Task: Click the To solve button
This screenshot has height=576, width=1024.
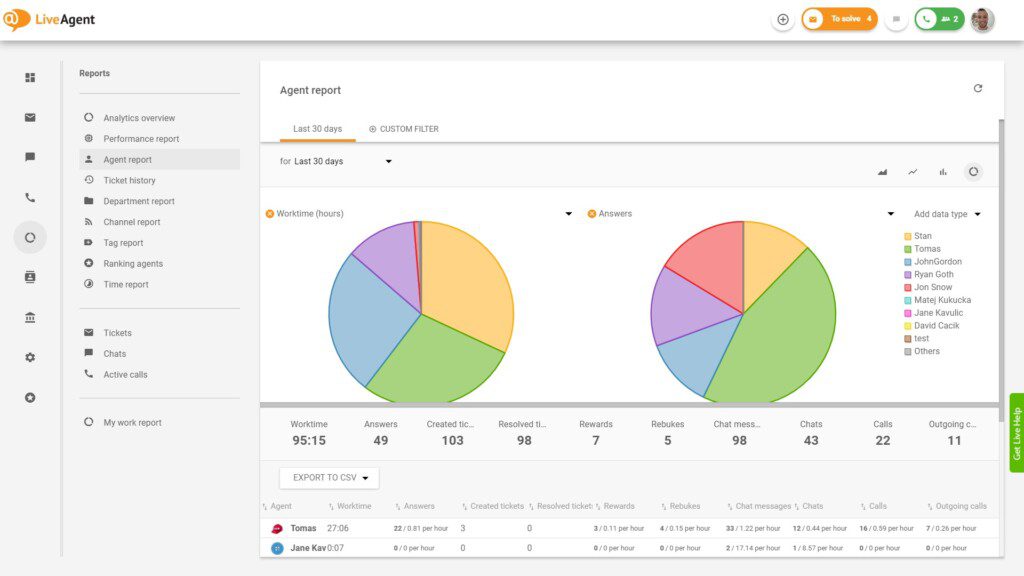Action: point(840,19)
